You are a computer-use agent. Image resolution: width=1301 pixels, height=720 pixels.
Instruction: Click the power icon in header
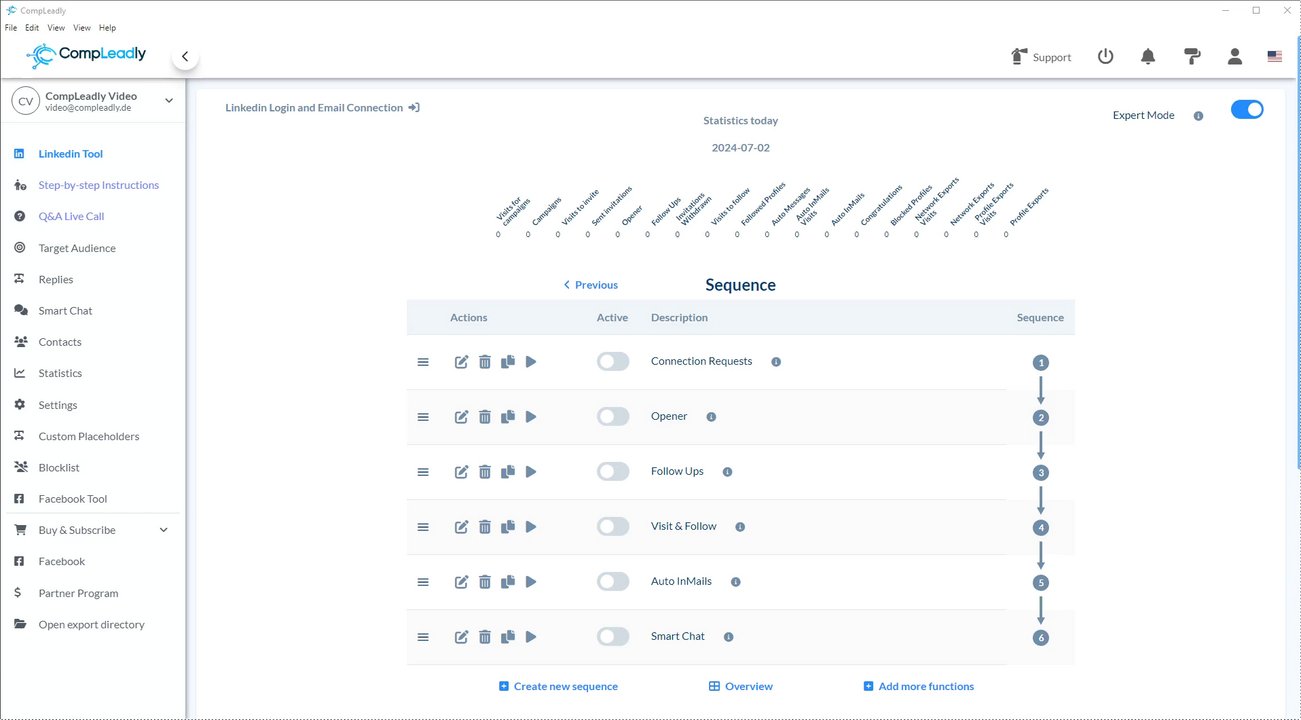pyautogui.click(x=1105, y=57)
